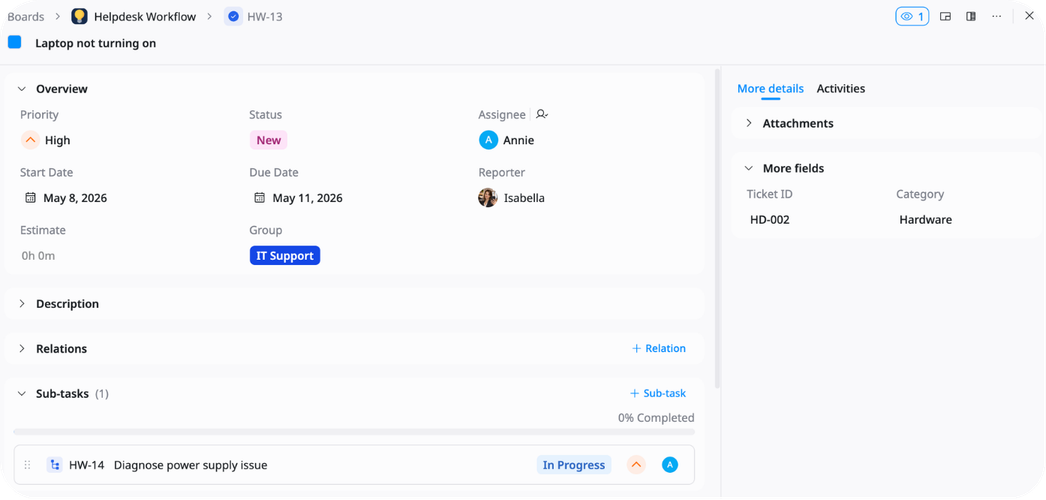This screenshot has width=1046, height=500.
Task: Click the High priority arrow icon in Overview
Action: [x=30, y=140]
